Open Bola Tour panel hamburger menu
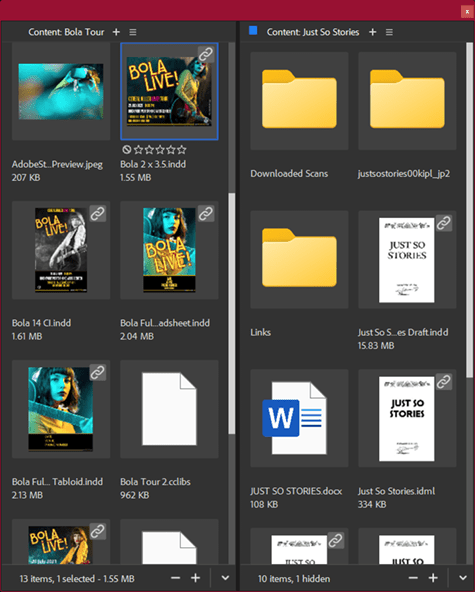 (133, 32)
